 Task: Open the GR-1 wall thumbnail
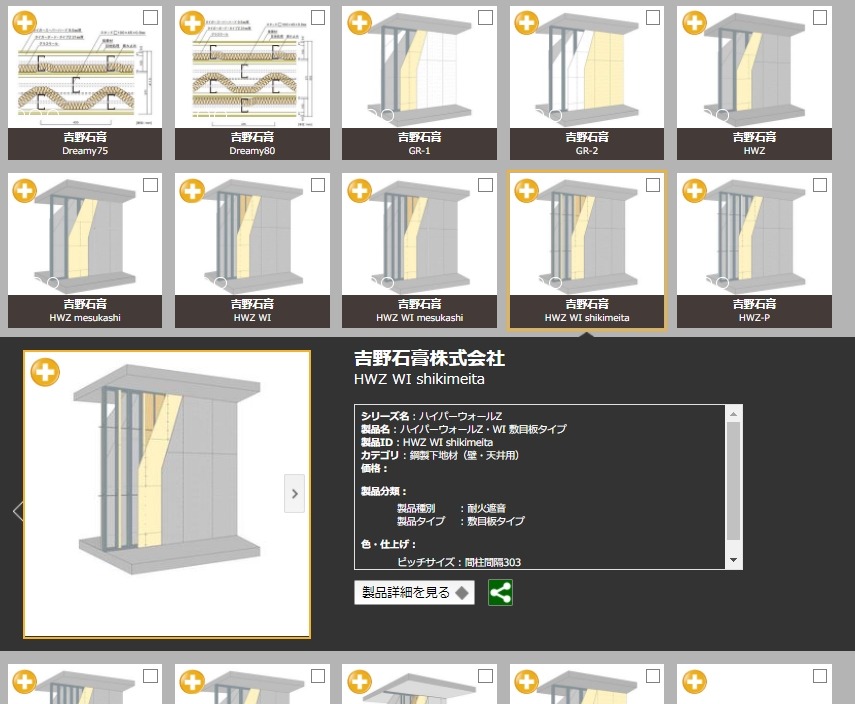(x=419, y=67)
